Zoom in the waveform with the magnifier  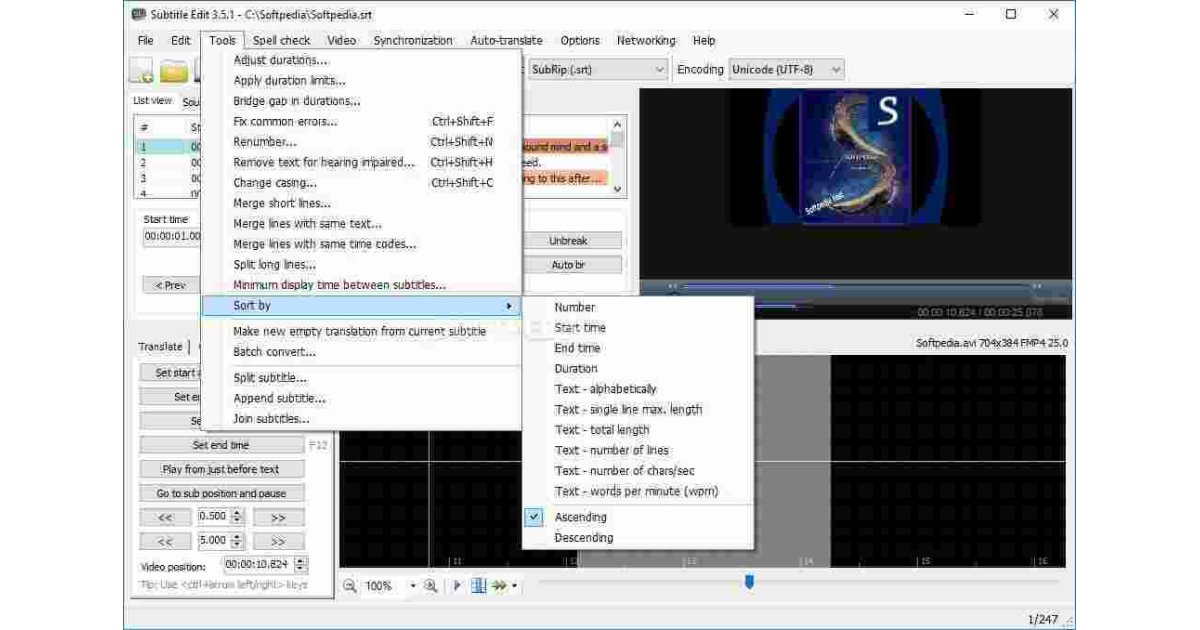430,586
